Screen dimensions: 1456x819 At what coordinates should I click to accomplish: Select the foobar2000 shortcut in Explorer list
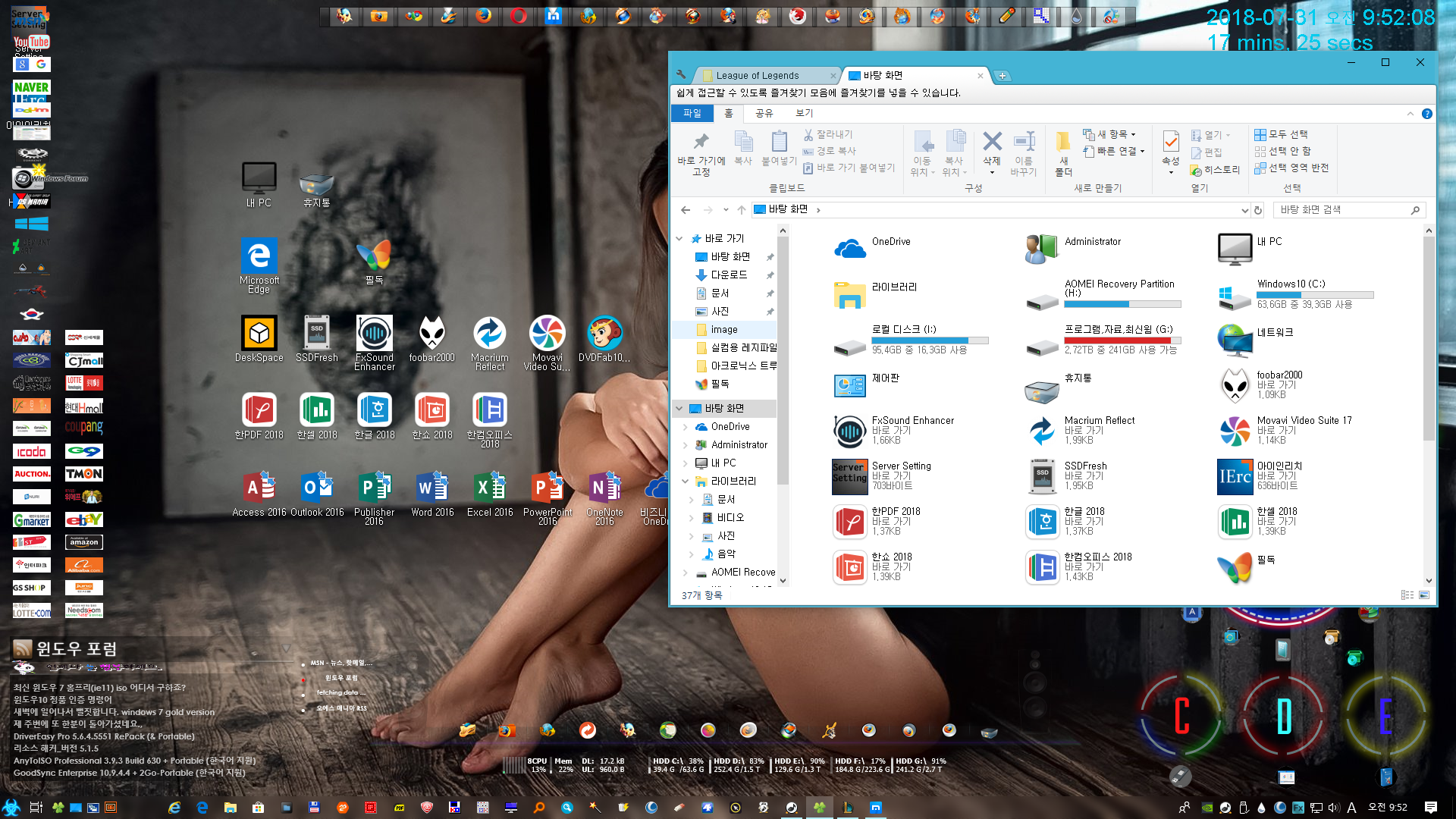coord(1260,384)
